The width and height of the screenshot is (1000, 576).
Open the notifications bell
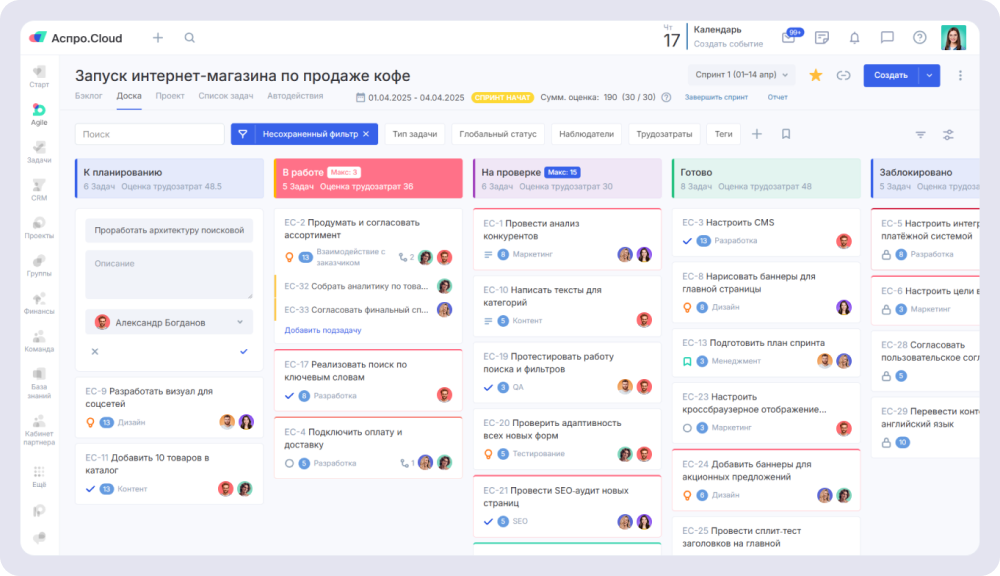pos(854,38)
